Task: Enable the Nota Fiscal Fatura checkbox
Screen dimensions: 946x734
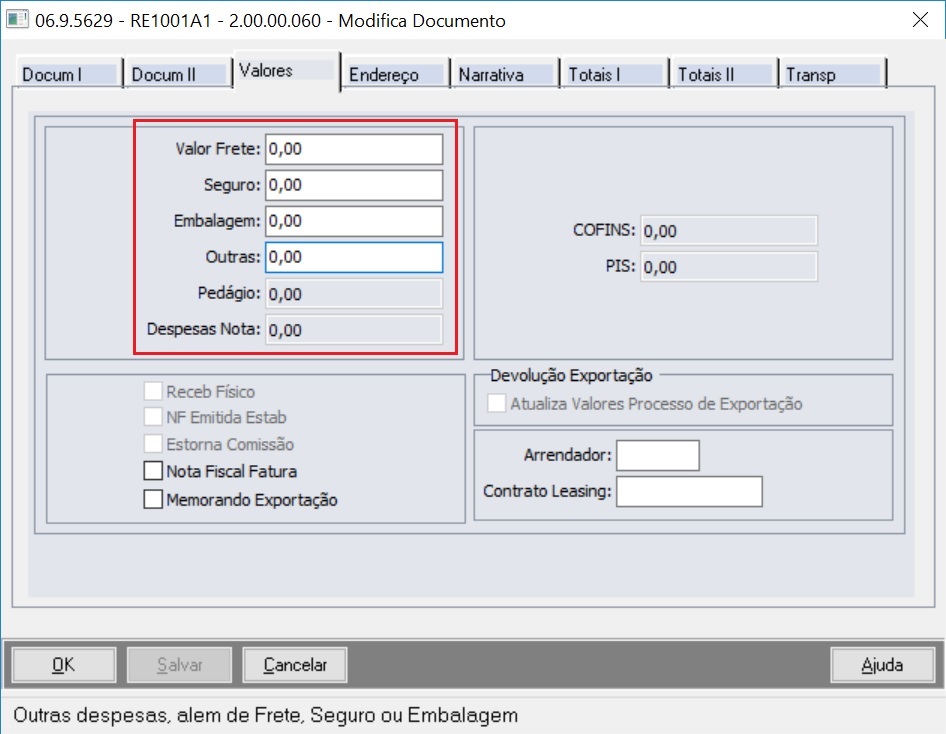Action: (153, 471)
